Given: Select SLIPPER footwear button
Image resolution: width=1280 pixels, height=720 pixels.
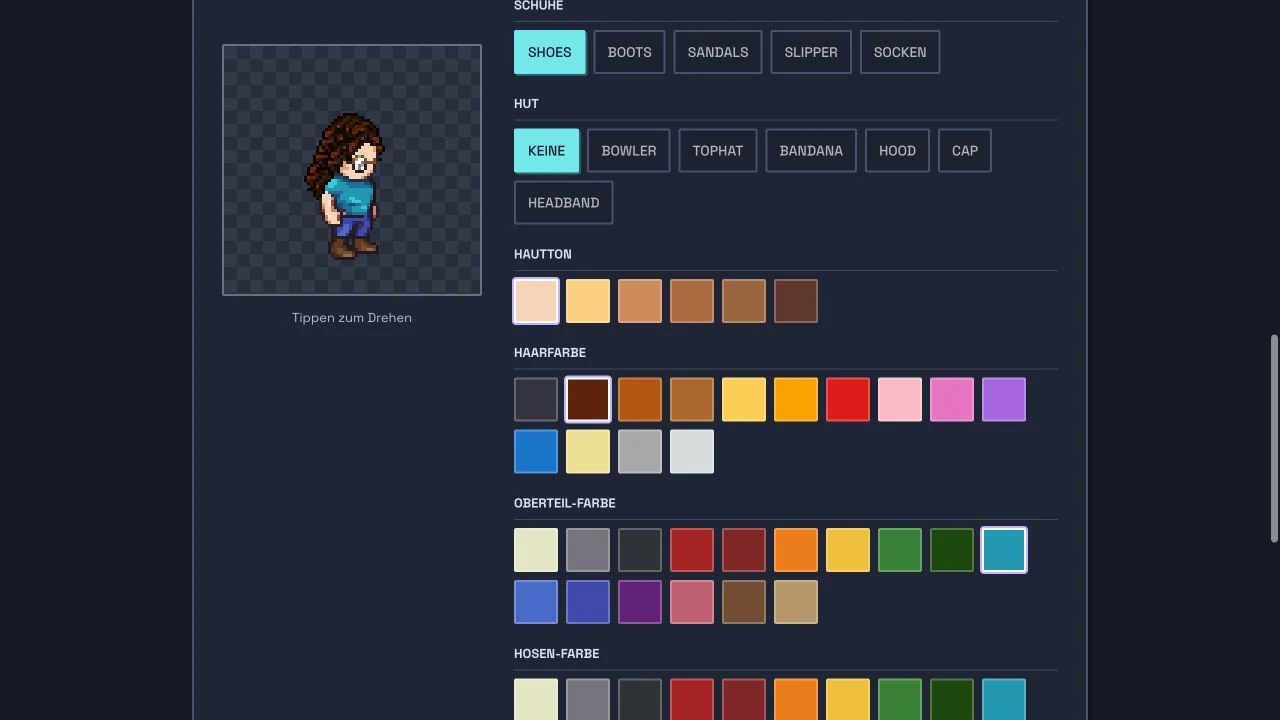Looking at the screenshot, I should (811, 52).
